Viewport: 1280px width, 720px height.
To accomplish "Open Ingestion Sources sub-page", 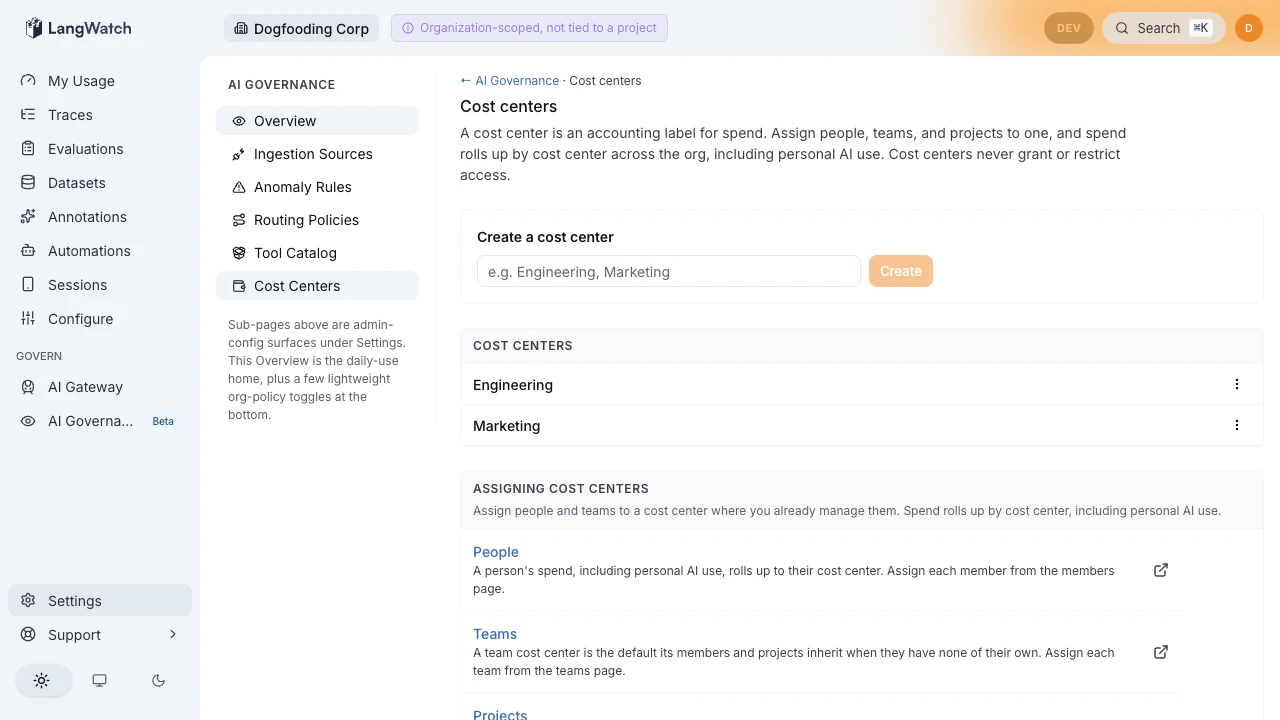I will (x=317, y=154).
